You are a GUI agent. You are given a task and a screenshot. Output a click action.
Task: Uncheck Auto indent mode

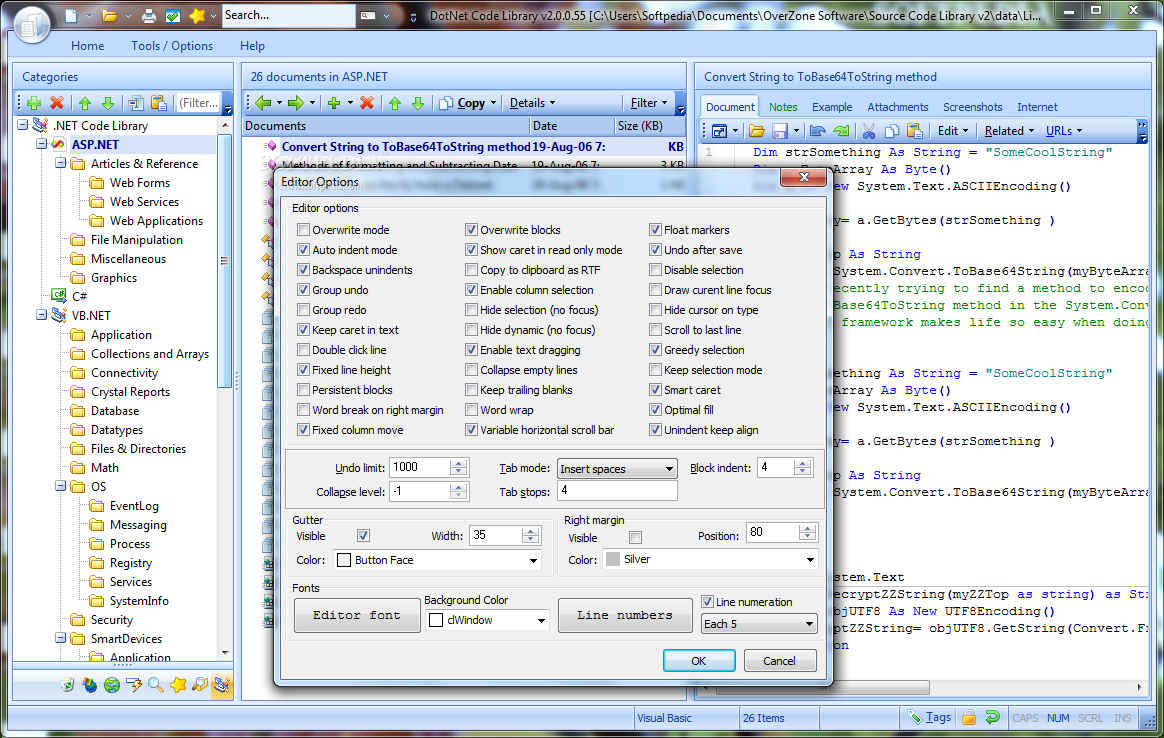click(x=303, y=250)
